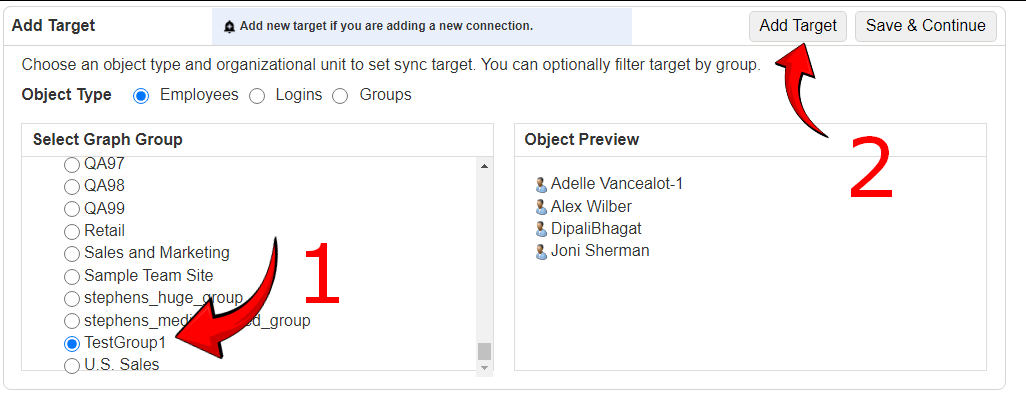
Task: Select the QA99 graph group
Action: (72, 209)
